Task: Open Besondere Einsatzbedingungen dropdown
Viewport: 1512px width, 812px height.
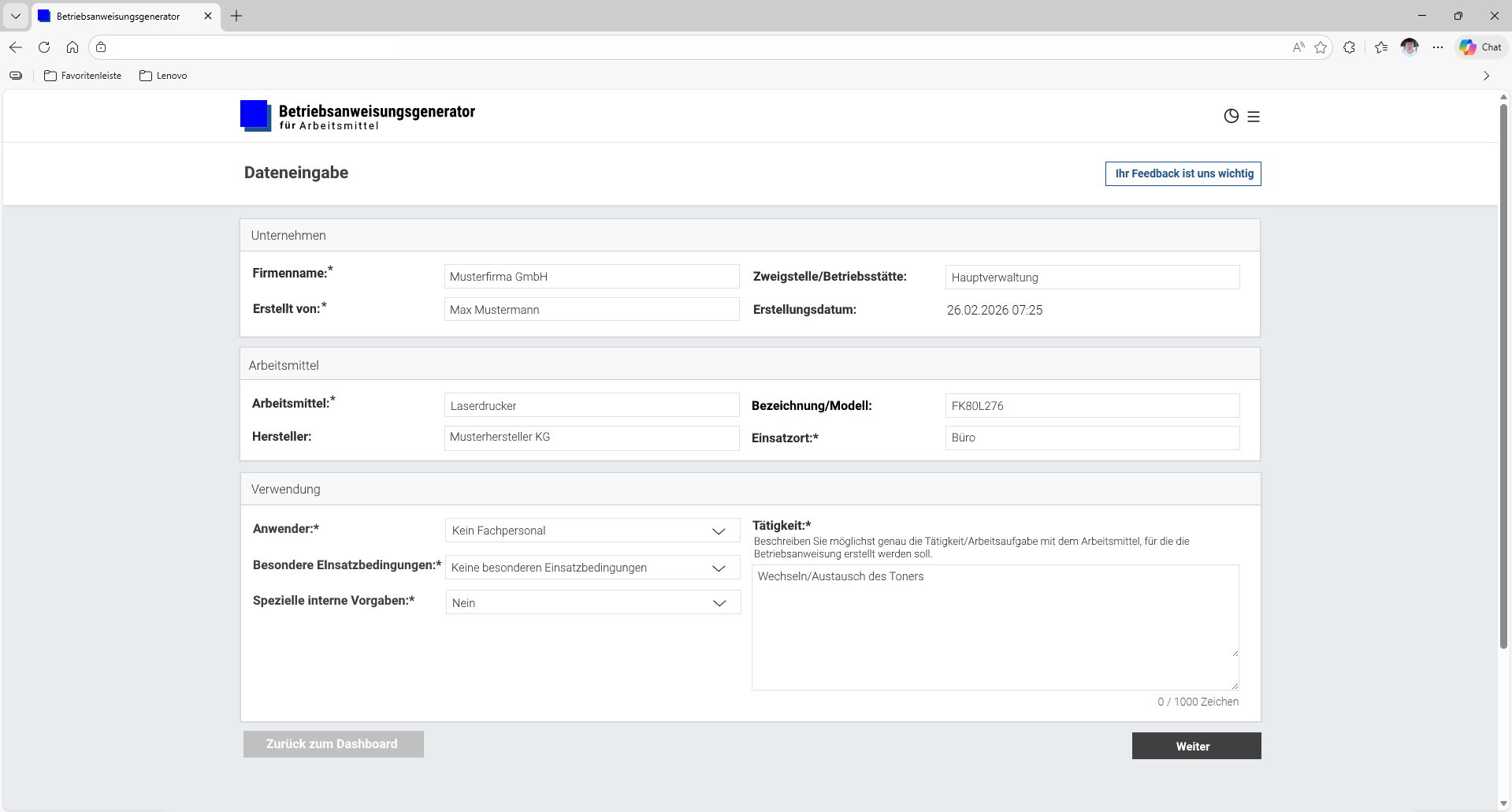Action: [x=593, y=568]
